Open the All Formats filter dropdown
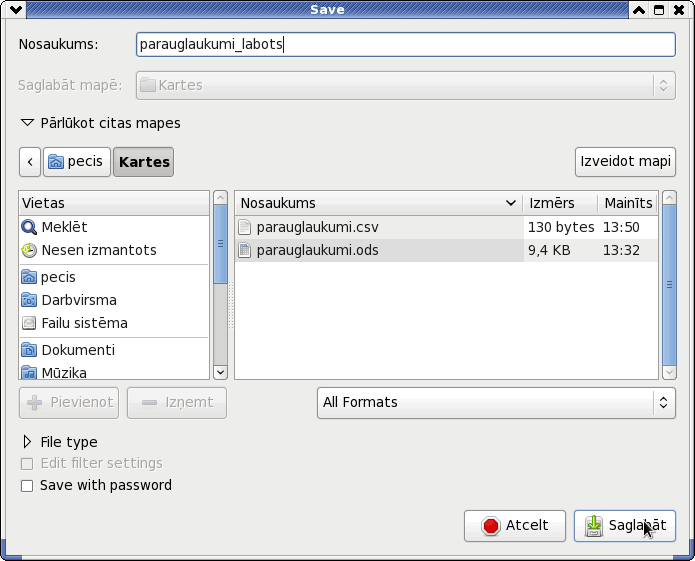Viewport: 695px width, 561px height. [x=496, y=402]
